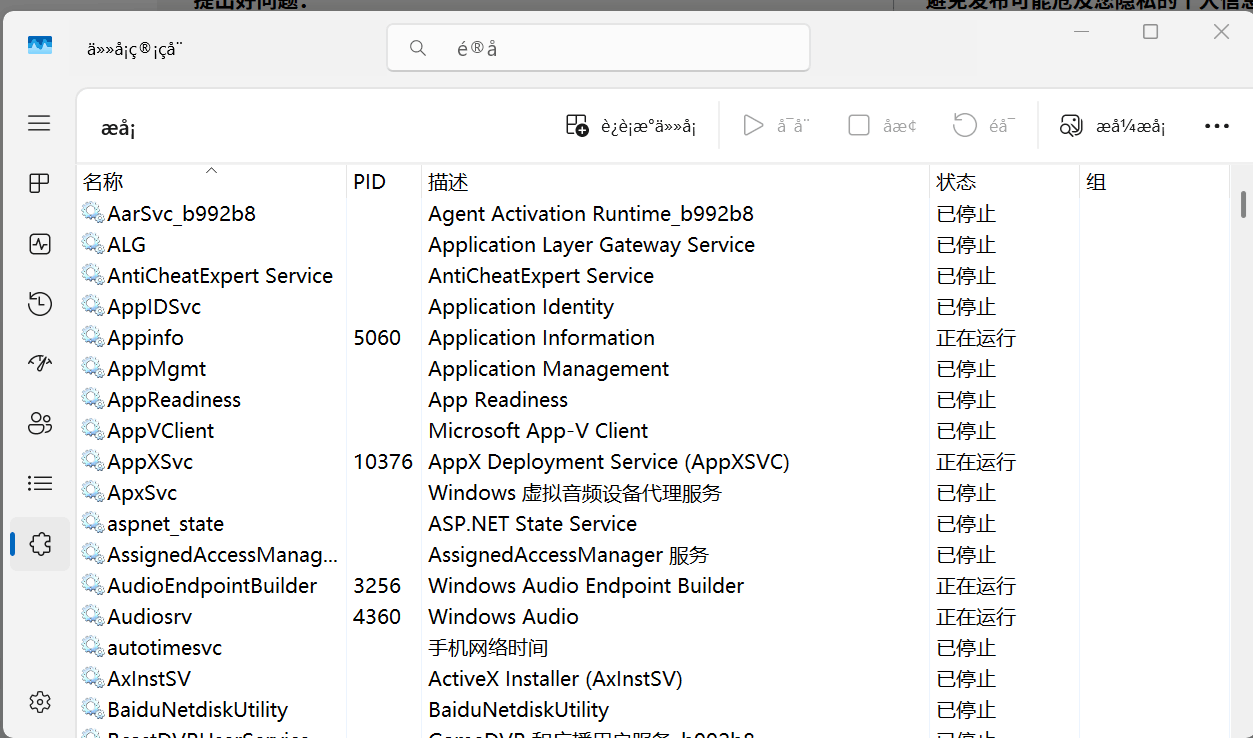Click description AppX Deployment Service (AppXSVC)
Image resolution: width=1253 pixels, height=738 pixels.
[x=609, y=462]
